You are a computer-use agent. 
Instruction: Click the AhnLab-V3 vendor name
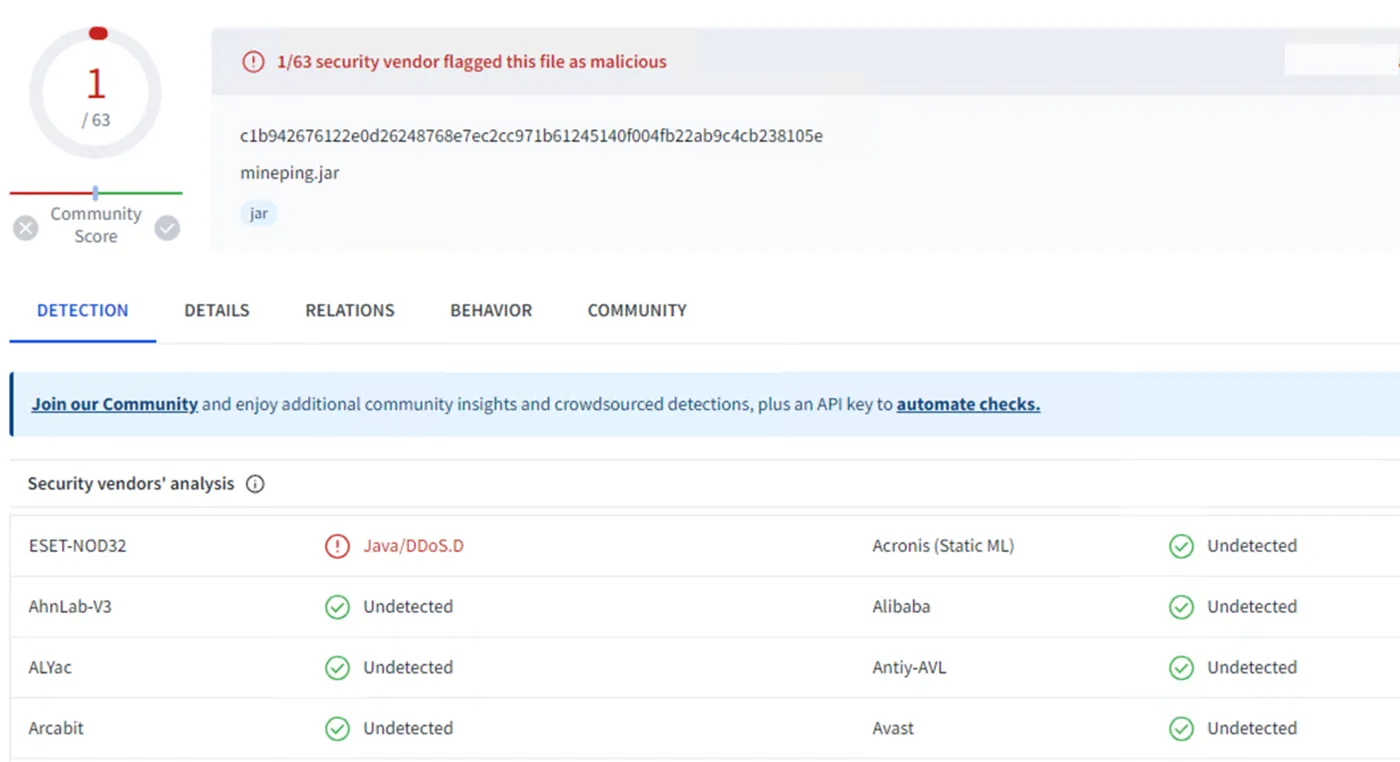pos(70,607)
